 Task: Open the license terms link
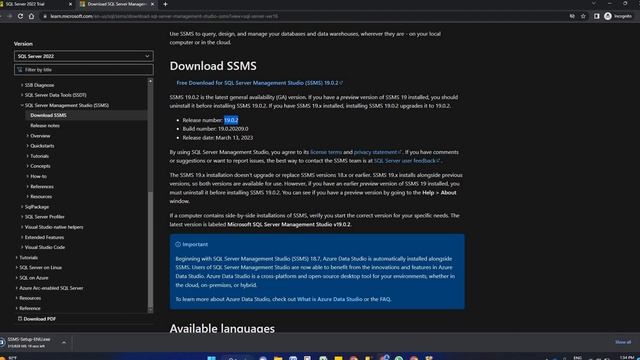(326, 152)
